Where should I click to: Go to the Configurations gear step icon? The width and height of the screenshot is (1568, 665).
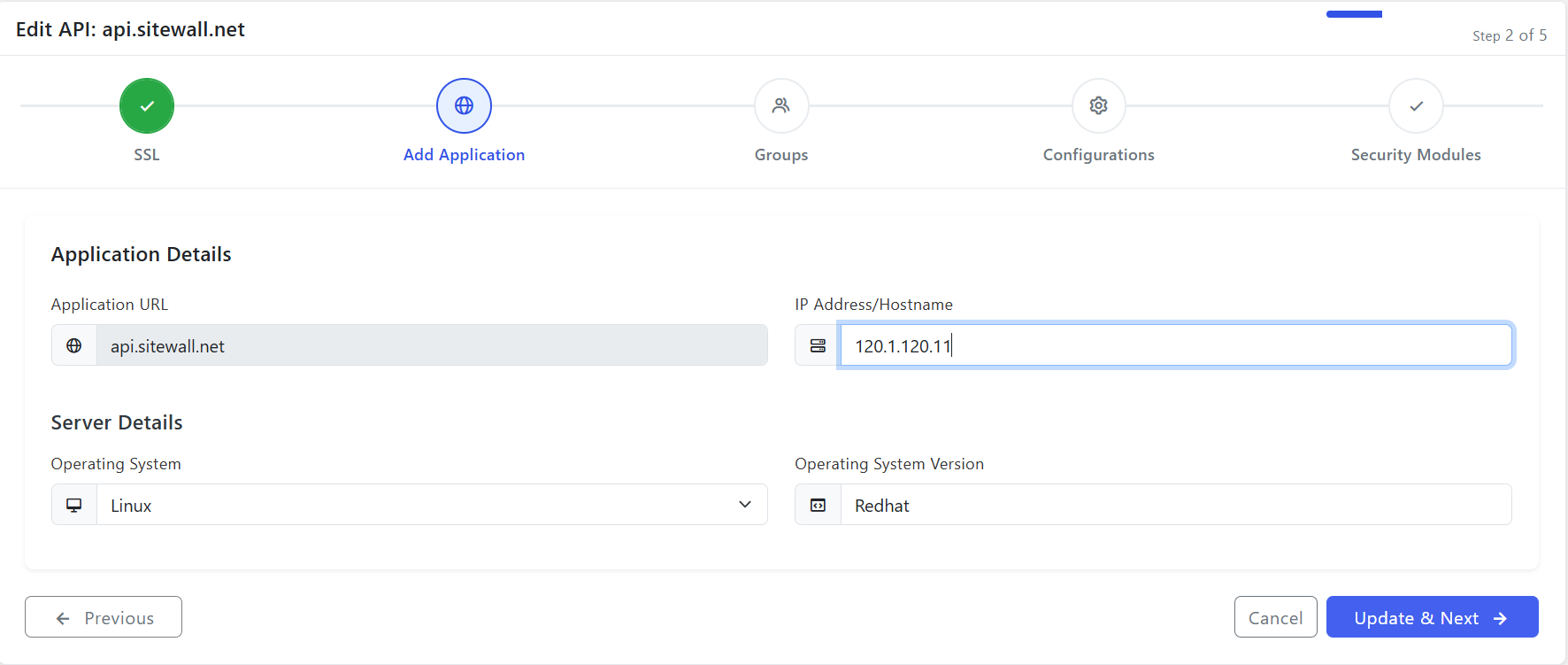pyautogui.click(x=1098, y=105)
